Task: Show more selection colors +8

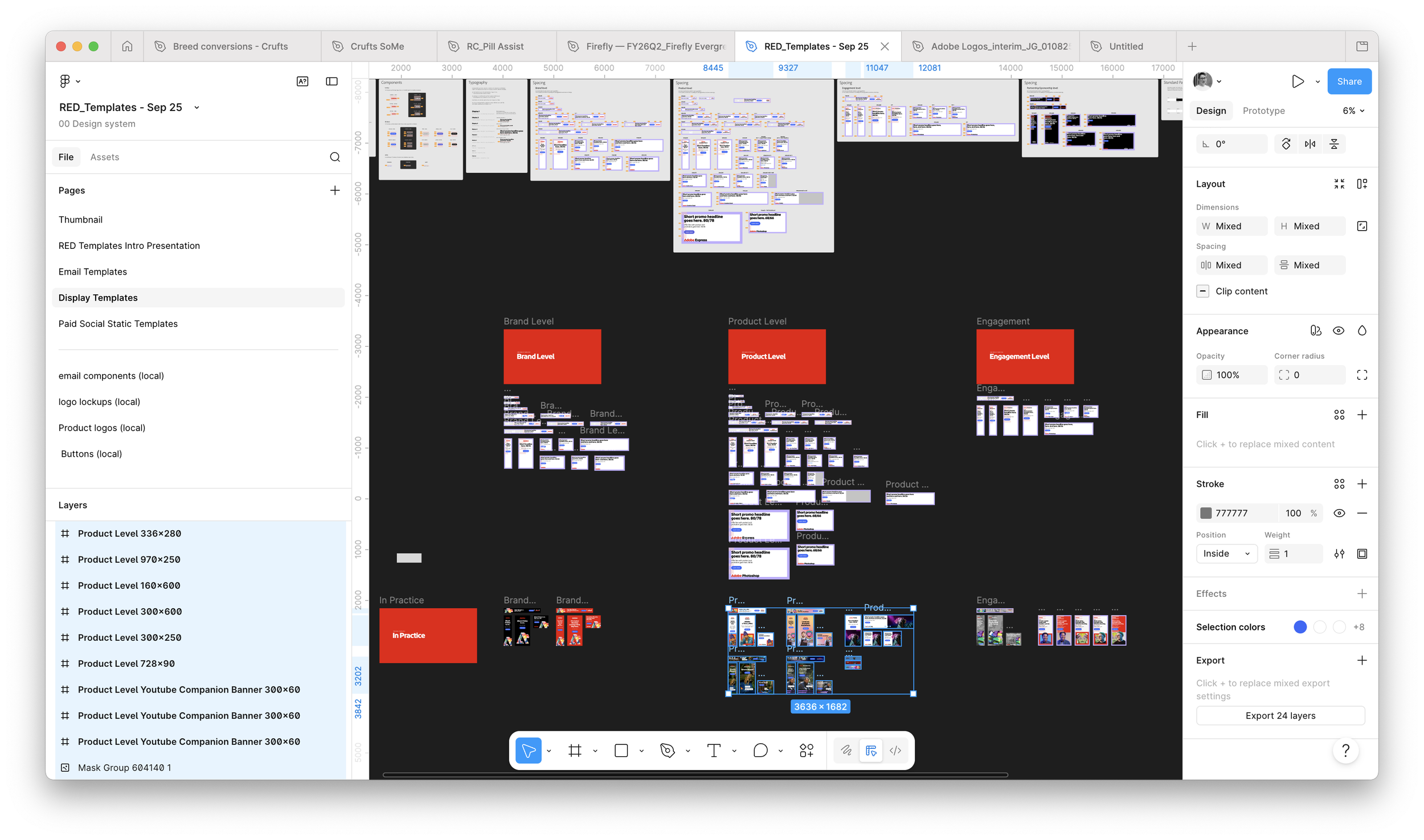Action: (x=1359, y=627)
